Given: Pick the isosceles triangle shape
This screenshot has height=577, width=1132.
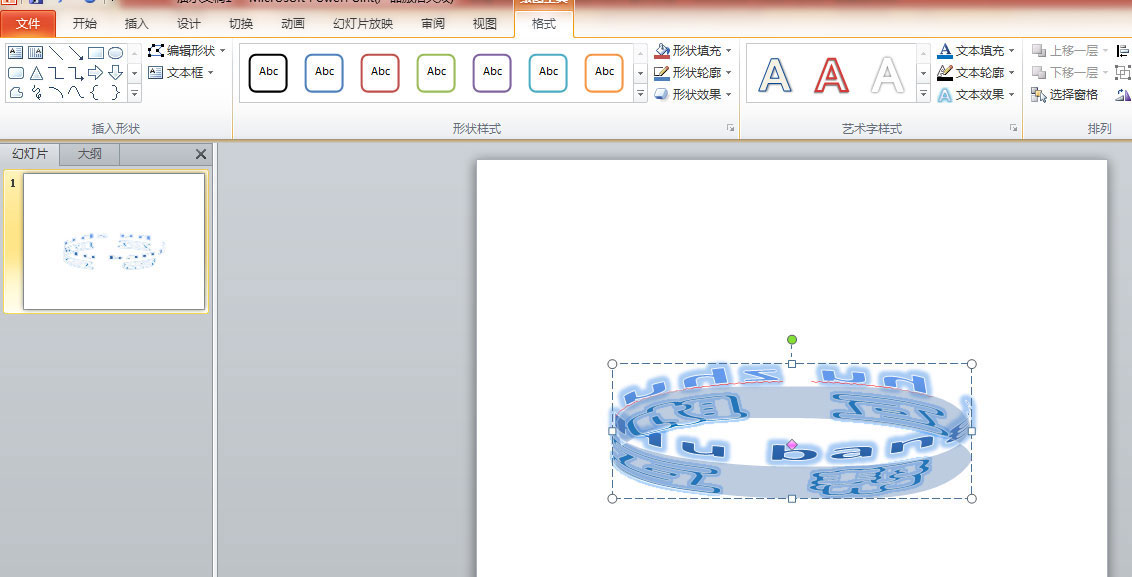Looking at the screenshot, I should click(36, 73).
